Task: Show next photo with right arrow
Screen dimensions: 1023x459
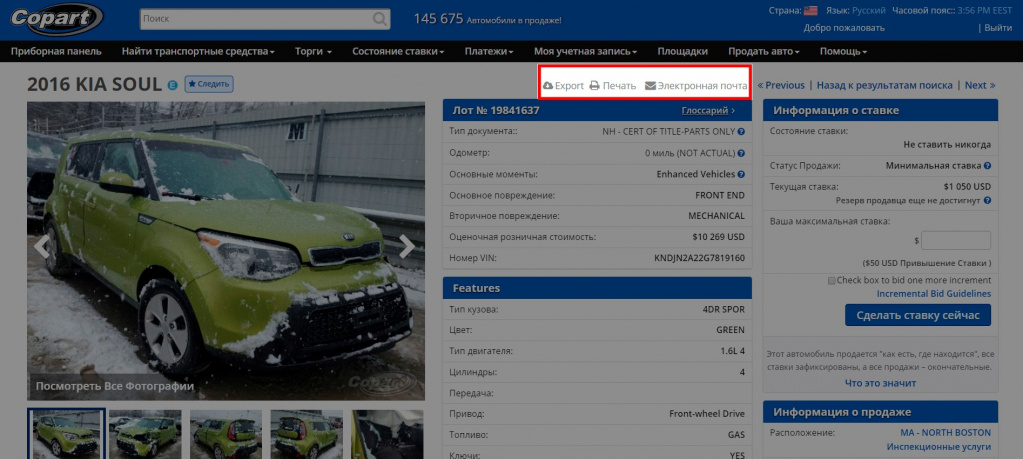Action: (407, 246)
